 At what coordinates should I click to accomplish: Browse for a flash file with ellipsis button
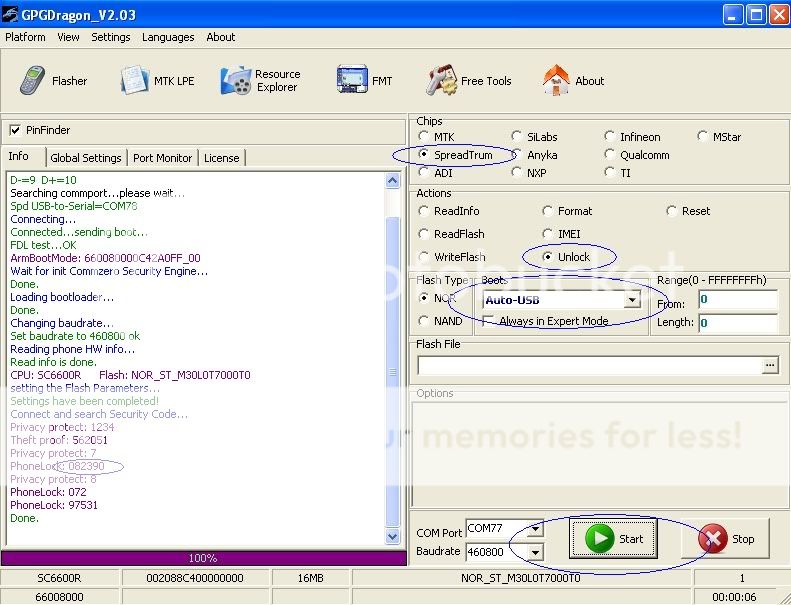click(x=770, y=365)
